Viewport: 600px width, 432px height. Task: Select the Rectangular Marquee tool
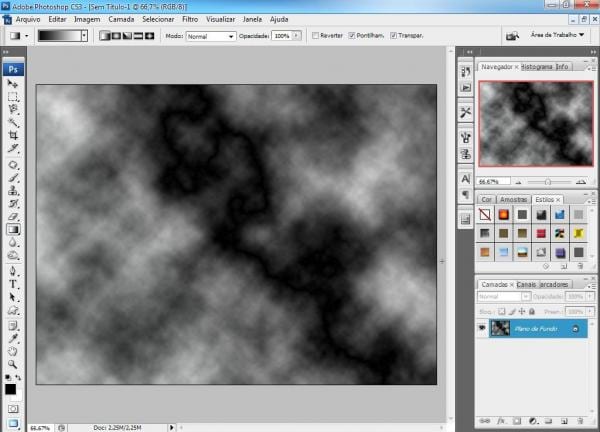(x=13, y=96)
